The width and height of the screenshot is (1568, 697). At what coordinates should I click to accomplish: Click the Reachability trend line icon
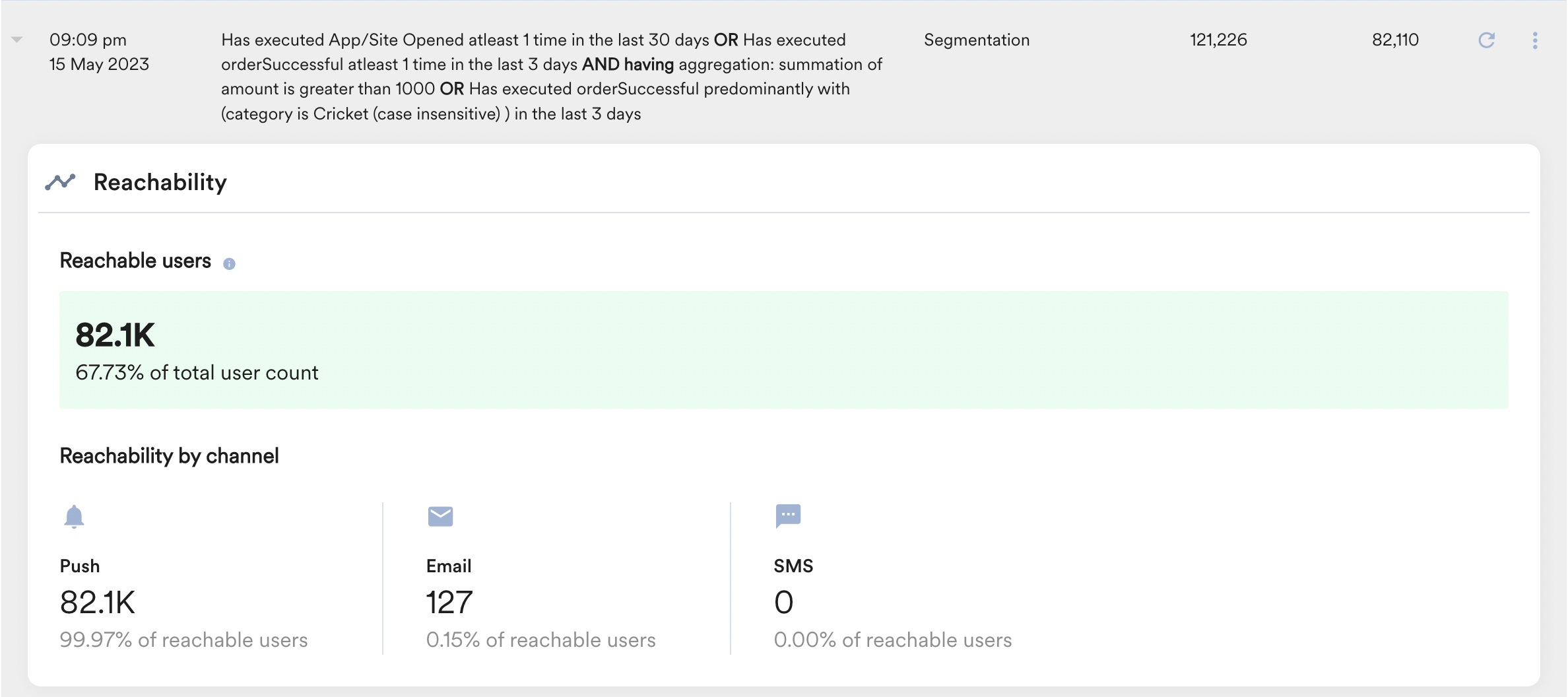60,182
